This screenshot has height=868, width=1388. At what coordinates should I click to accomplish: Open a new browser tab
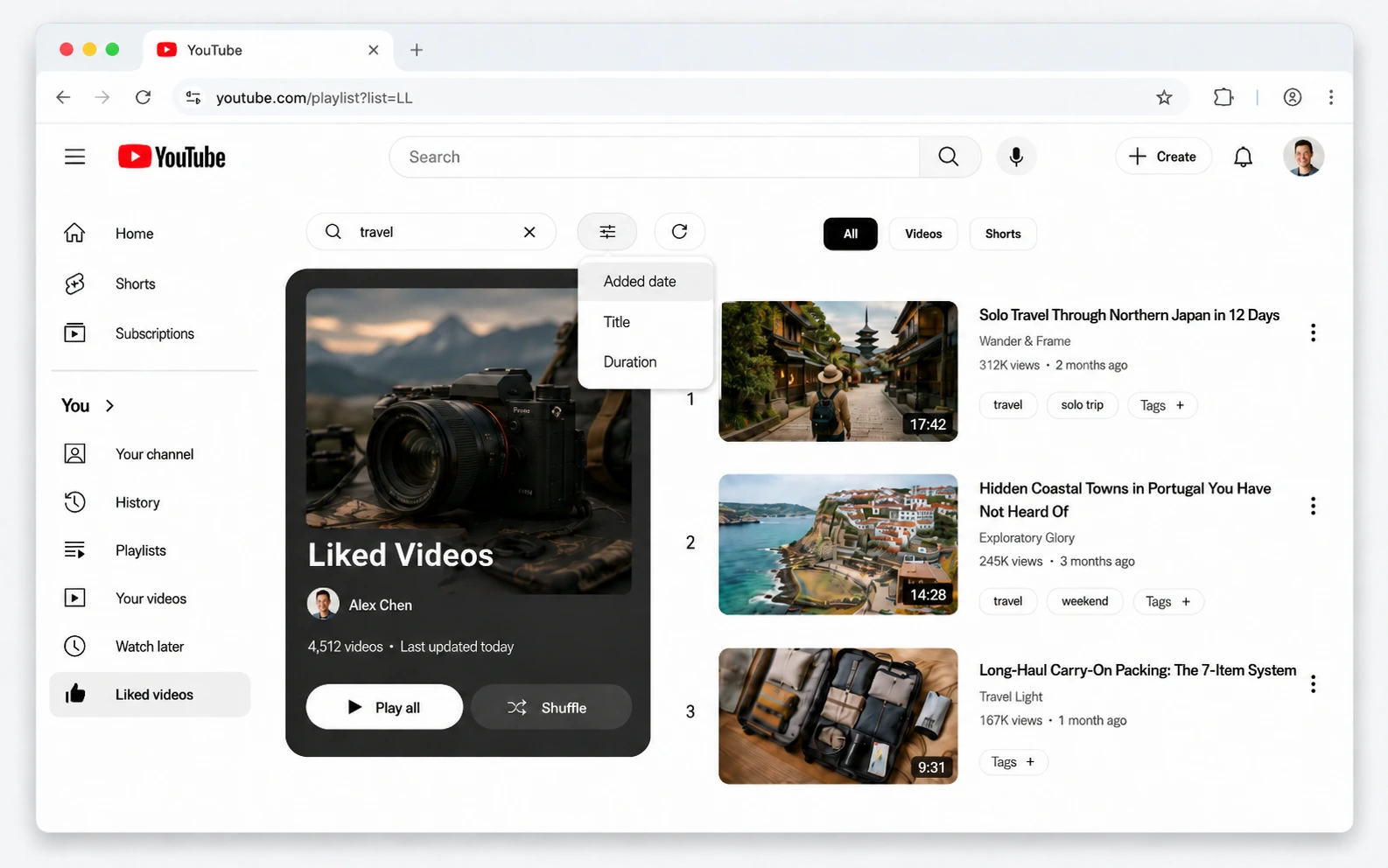(417, 50)
